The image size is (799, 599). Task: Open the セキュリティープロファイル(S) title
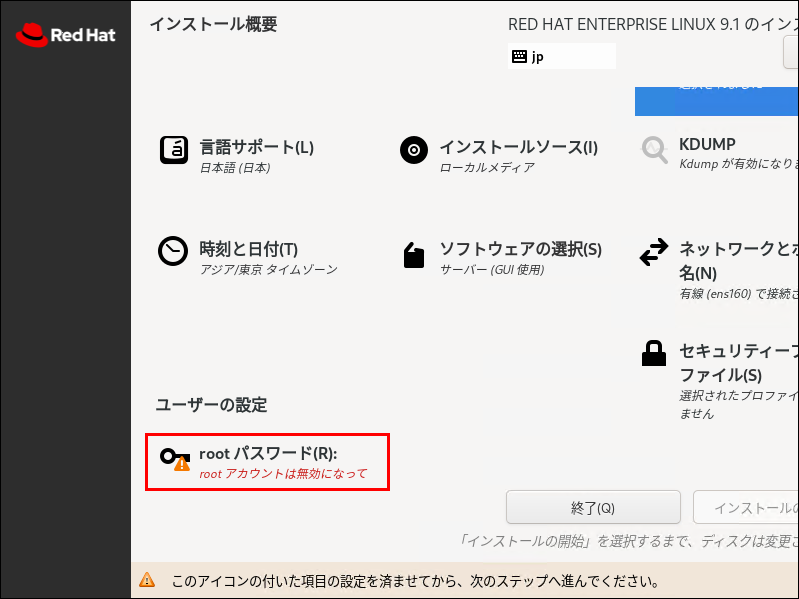click(x=739, y=363)
